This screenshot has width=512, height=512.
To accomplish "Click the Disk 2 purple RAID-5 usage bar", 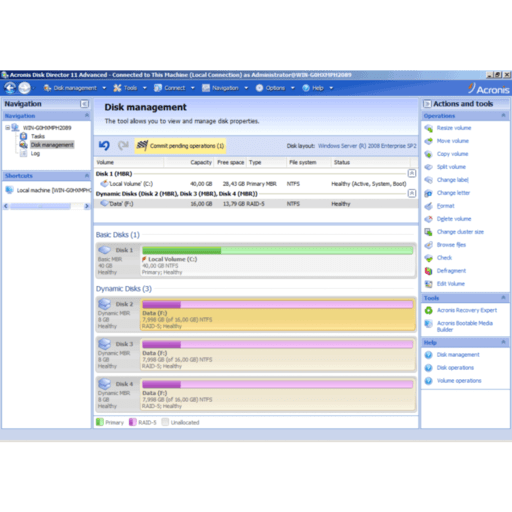I will (278, 304).
